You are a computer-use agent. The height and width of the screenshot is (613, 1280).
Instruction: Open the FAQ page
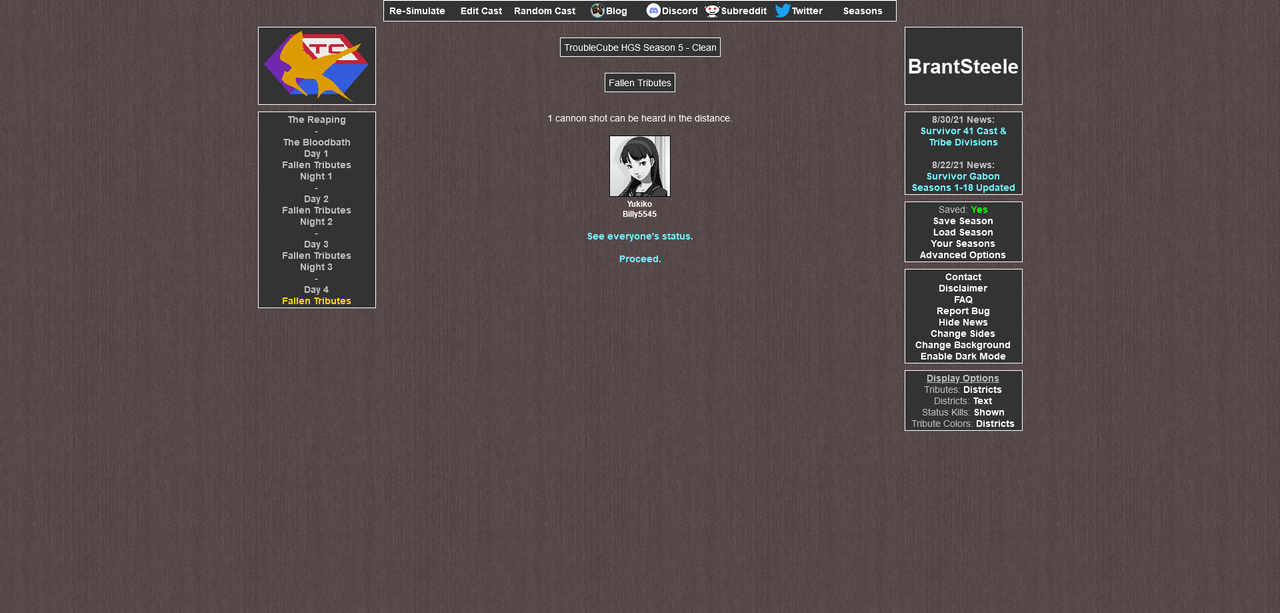(x=963, y=300)
